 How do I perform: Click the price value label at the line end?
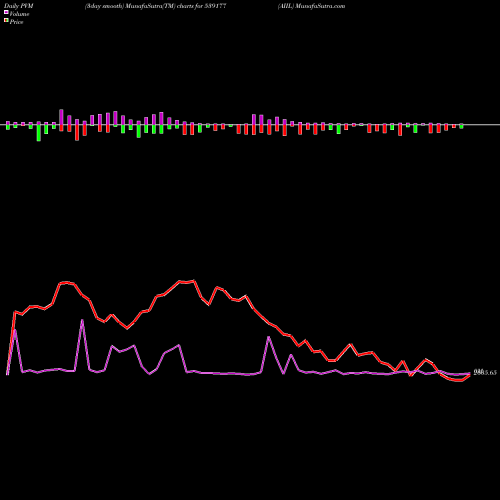[485, 372]
